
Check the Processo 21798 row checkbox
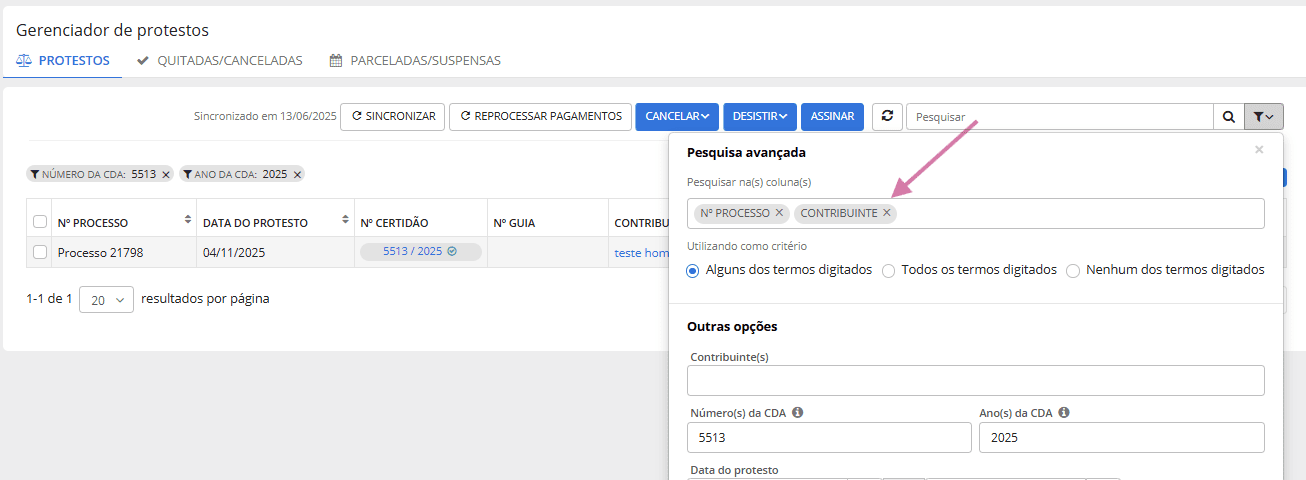[40, 252]
